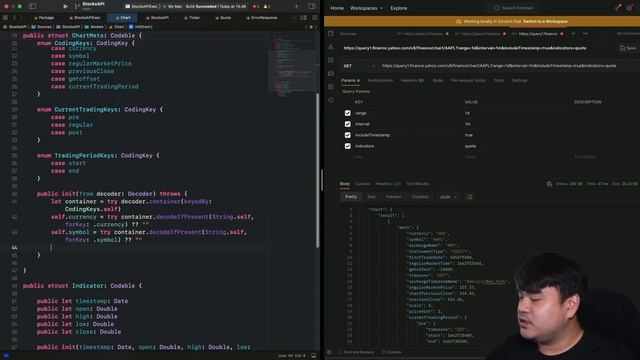Open the Authorization tab in Postman request
Screen dimensions: 640x360
tap(380, 80)
